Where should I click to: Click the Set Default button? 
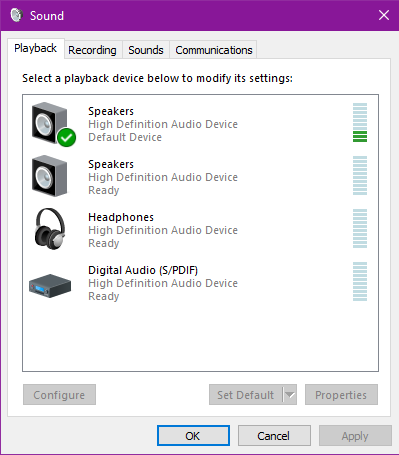coord(246,395)
